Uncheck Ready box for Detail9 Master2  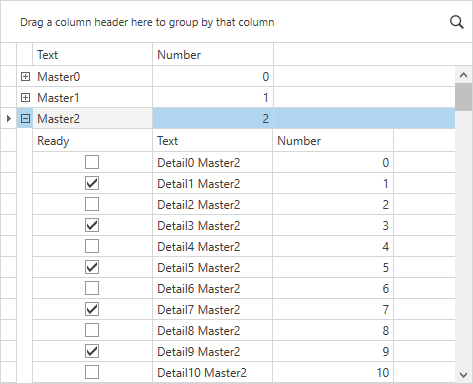point(92,351)
